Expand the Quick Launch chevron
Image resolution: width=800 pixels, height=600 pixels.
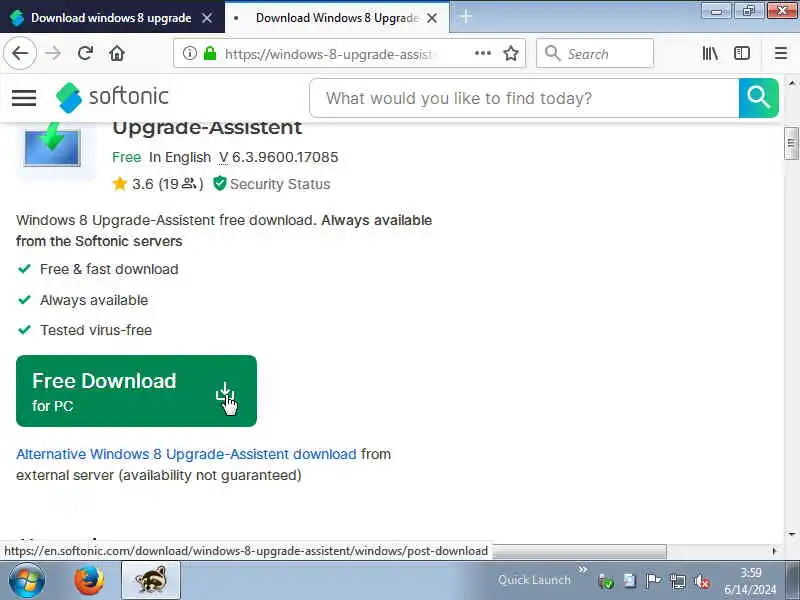click(x=582, y=569)
